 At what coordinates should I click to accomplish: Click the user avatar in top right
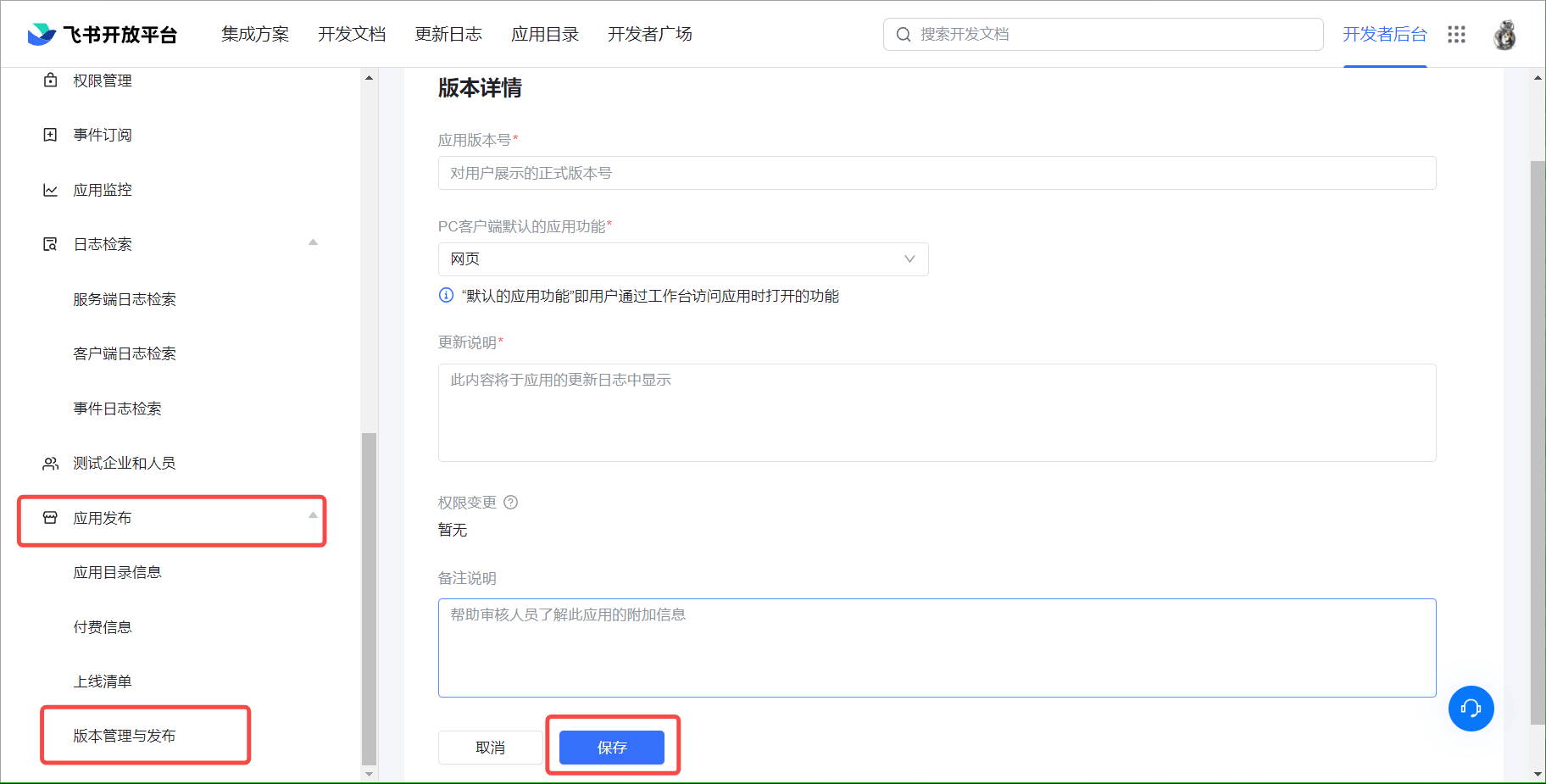point(1504,35)
